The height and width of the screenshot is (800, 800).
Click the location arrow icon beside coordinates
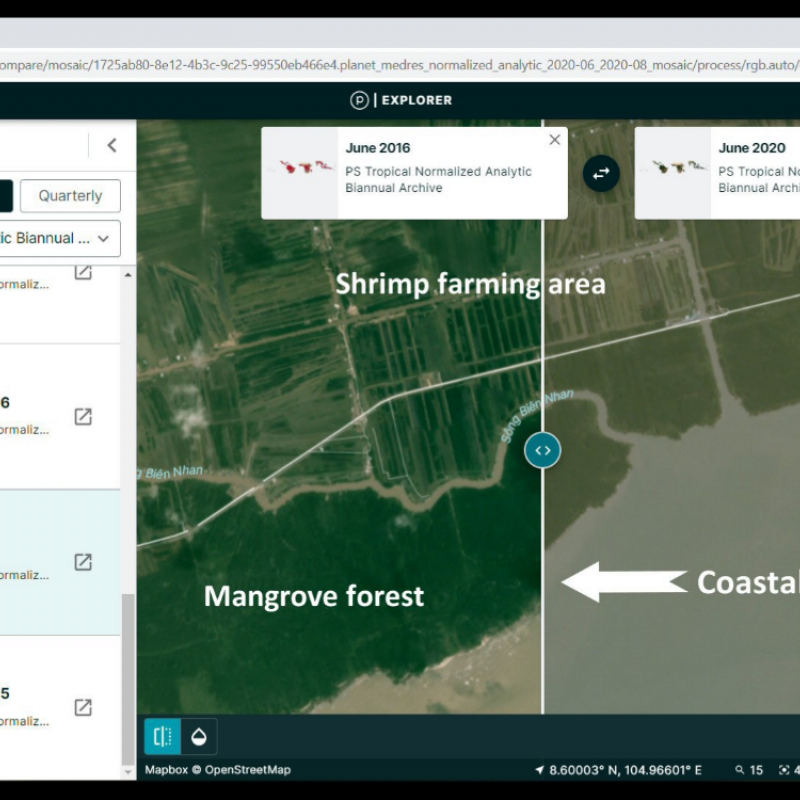click(539, 770)
